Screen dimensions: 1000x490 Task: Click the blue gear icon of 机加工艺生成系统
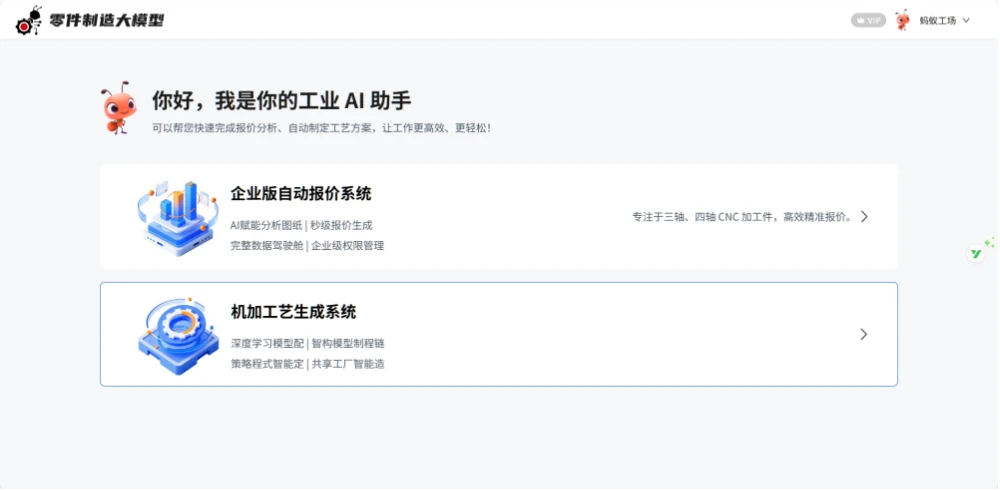[x=178, y=334]
